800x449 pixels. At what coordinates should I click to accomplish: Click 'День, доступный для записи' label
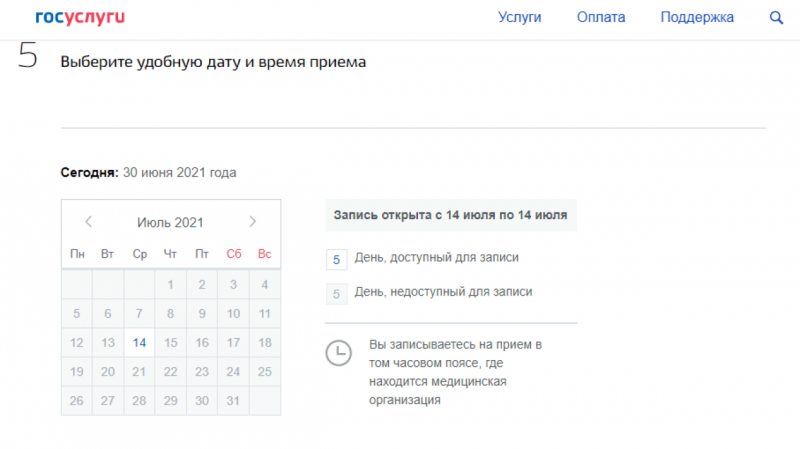coord(437,258)
